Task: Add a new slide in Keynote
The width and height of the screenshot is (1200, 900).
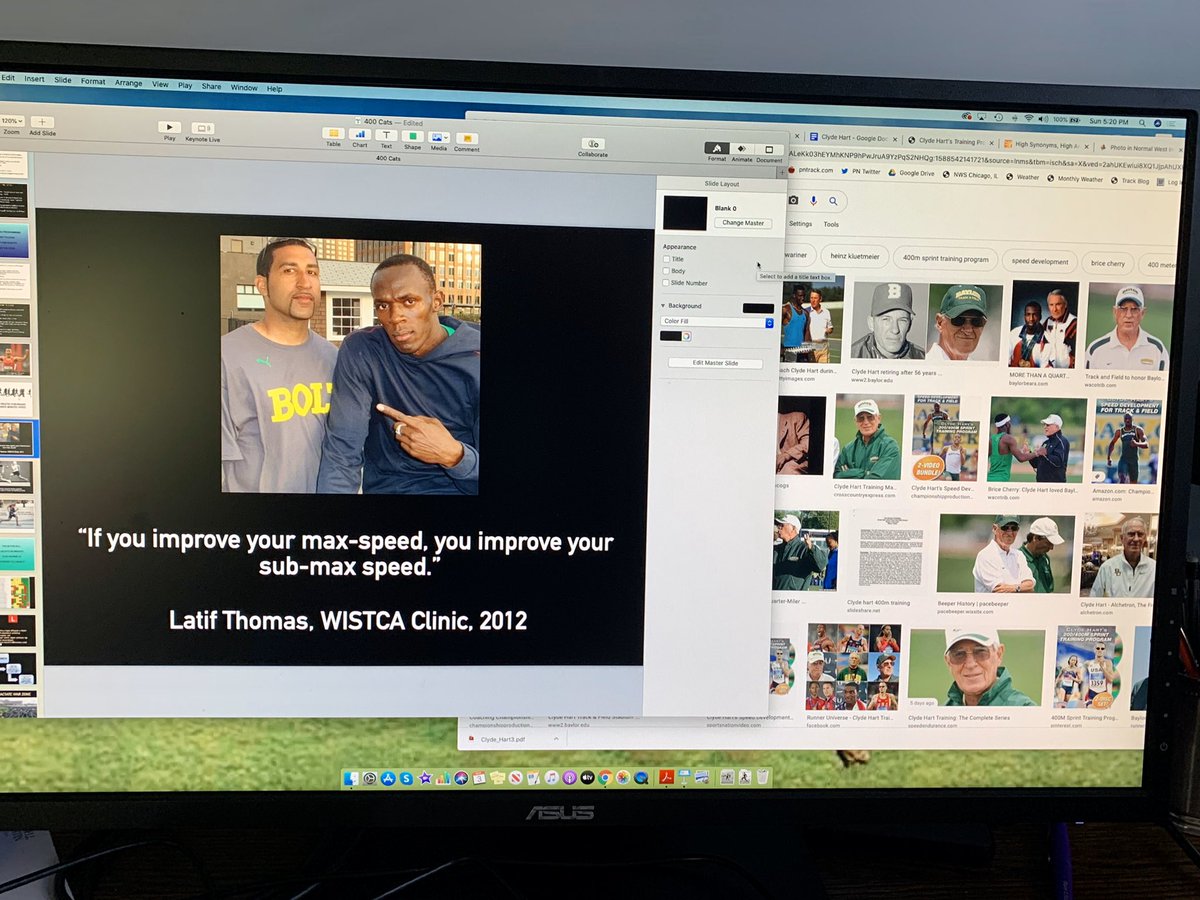Action: (42, 122)
